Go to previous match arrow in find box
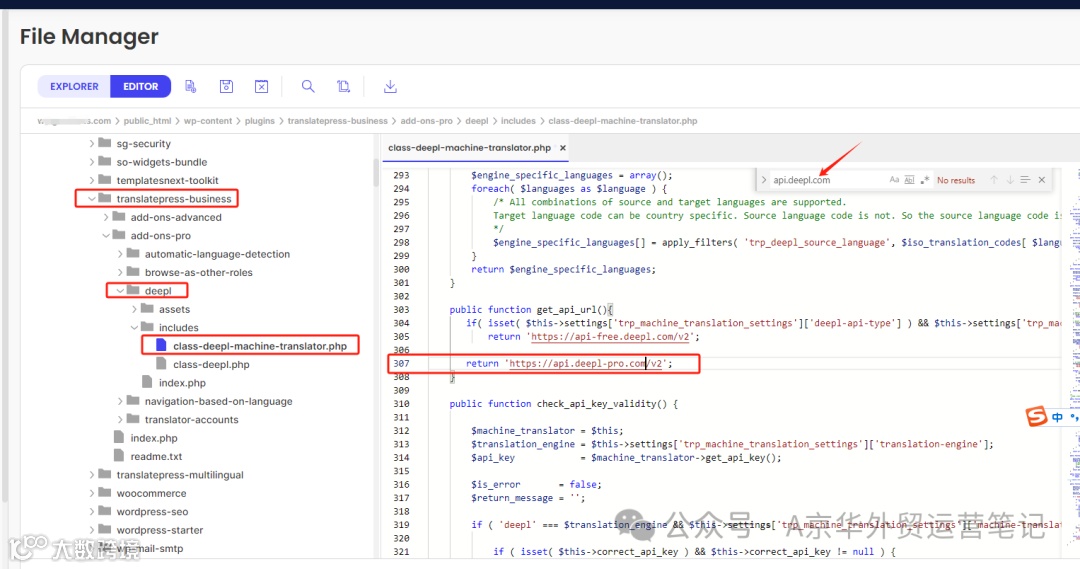The image size is (1080, 569). [x=994, y=180]
